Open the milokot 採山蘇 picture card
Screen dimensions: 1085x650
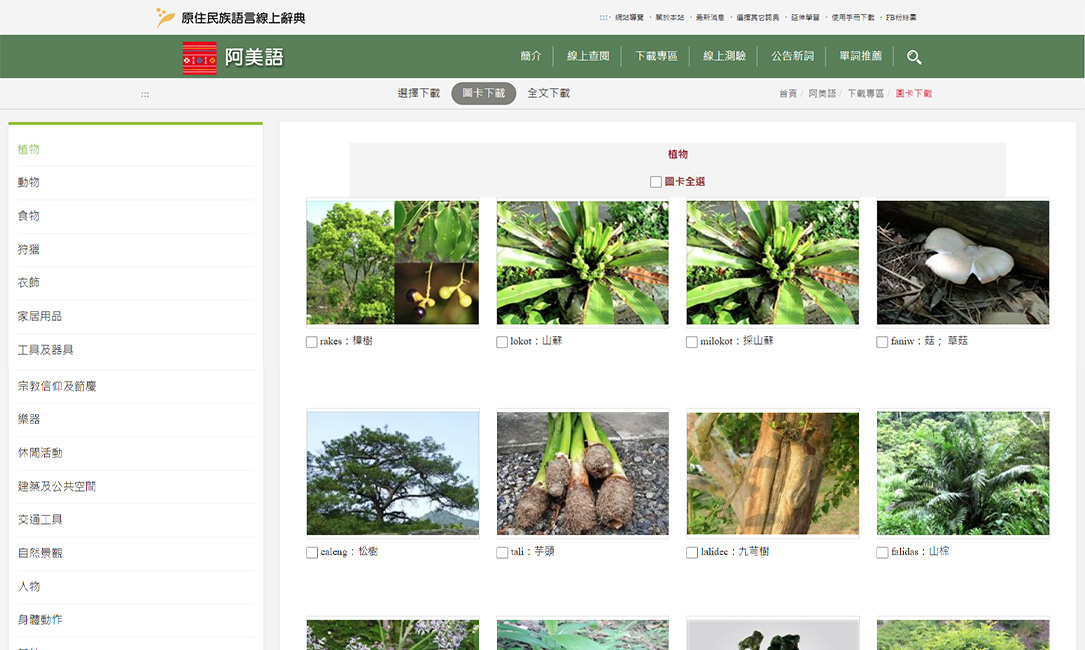(772, 262)
